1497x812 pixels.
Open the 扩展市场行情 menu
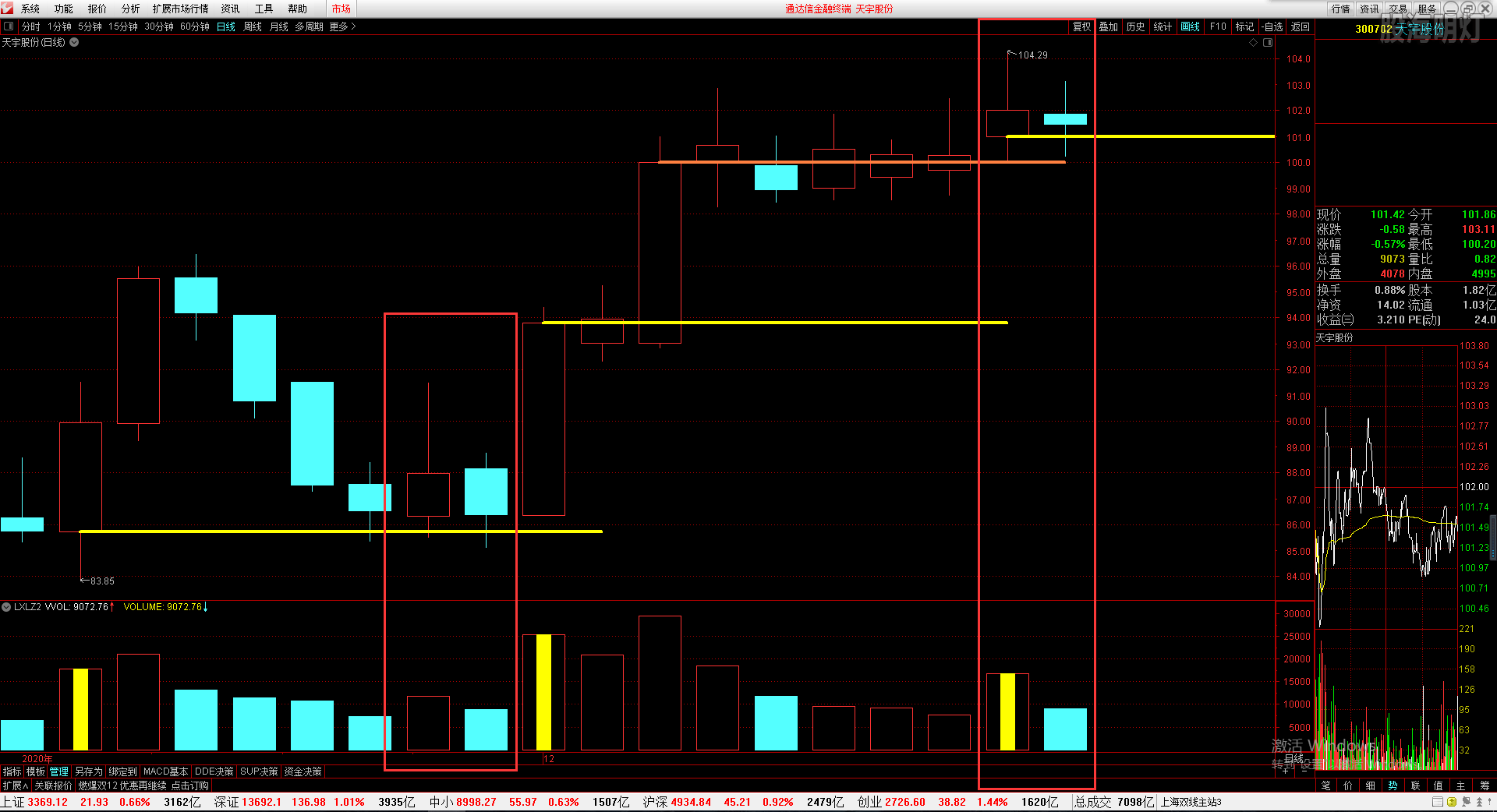pyautogui.click(x=181, y=9)
